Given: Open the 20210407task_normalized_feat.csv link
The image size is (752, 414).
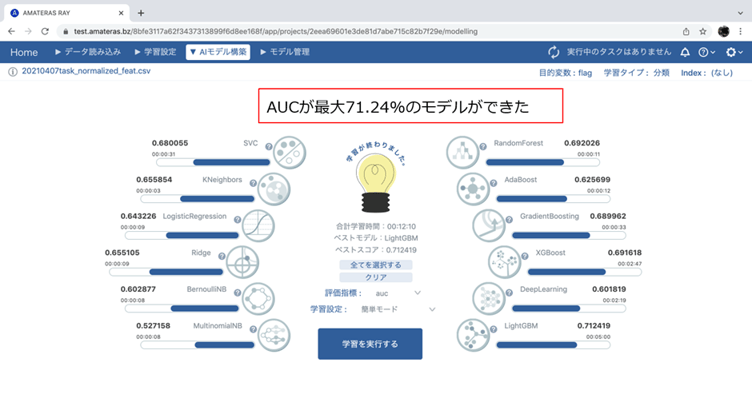Looking at the screenshot, I should click(86, 71).
